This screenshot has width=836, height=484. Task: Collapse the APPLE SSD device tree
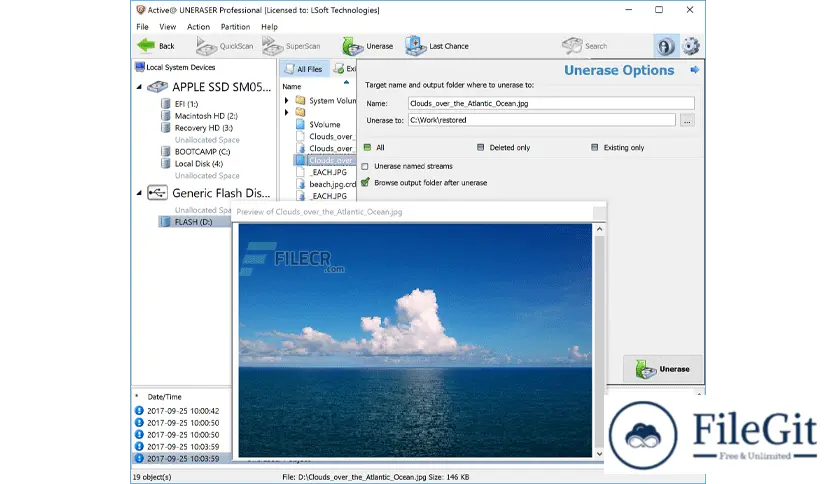[139, 86]
